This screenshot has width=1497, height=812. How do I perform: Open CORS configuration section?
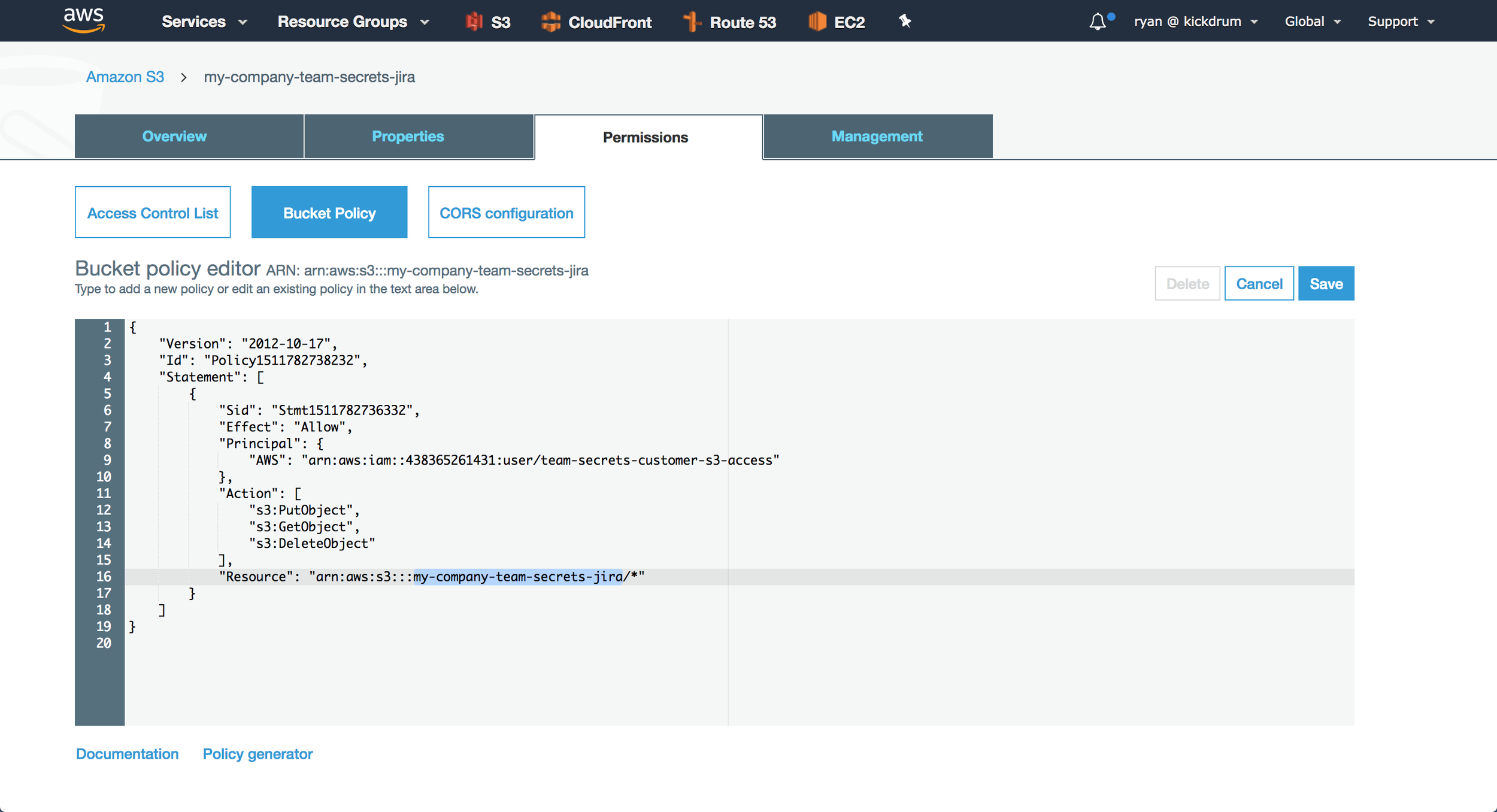[x=507, y=213]
